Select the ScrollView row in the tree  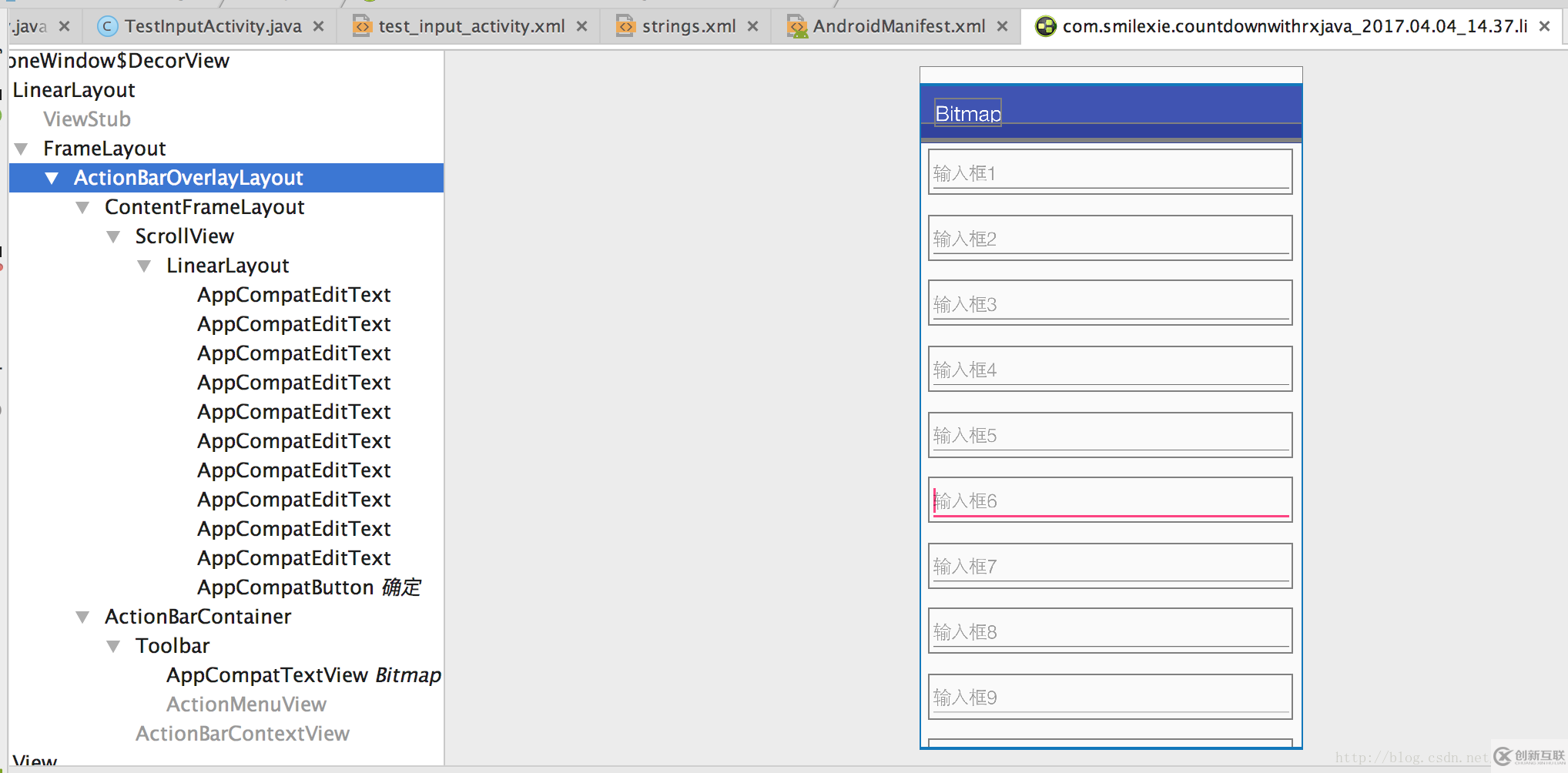185,236
